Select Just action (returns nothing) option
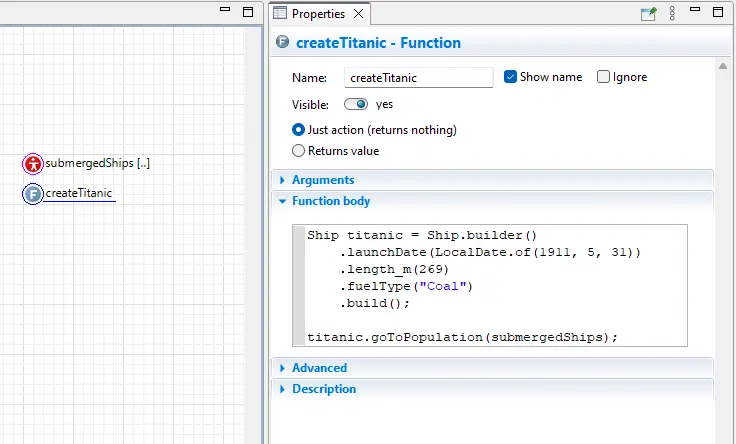 [298, 130]
